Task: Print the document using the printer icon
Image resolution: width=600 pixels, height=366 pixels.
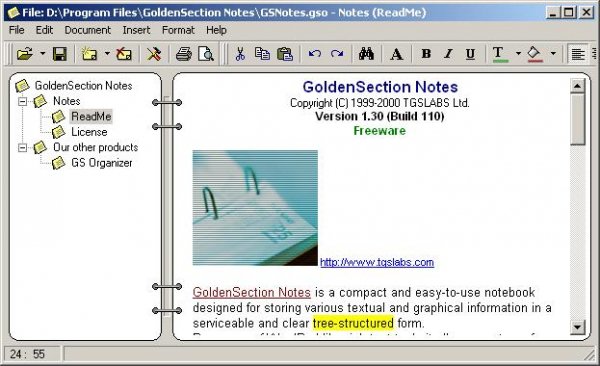Action: (x=184, y=54)
